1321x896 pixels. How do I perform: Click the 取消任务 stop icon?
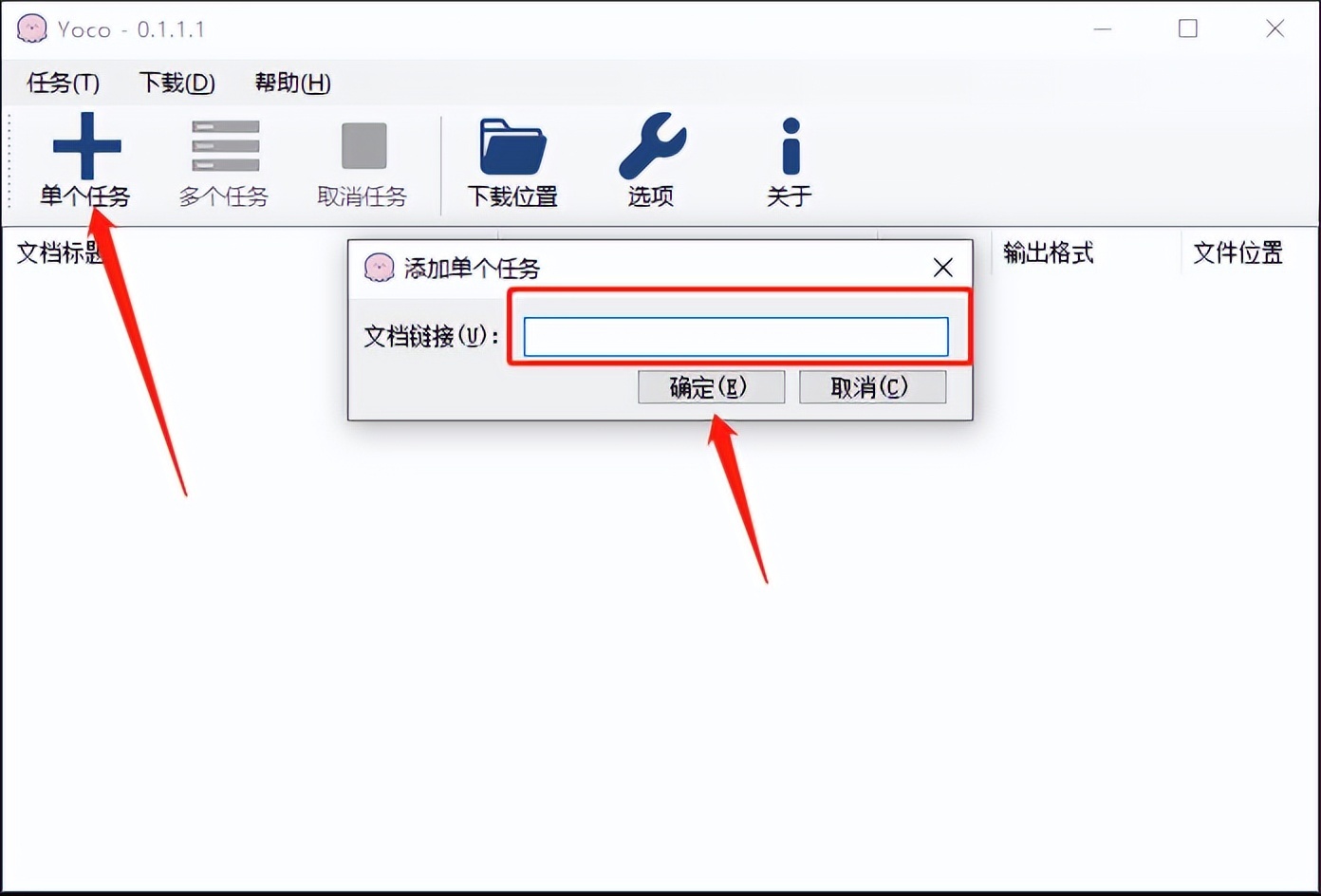tap(363, 146)
